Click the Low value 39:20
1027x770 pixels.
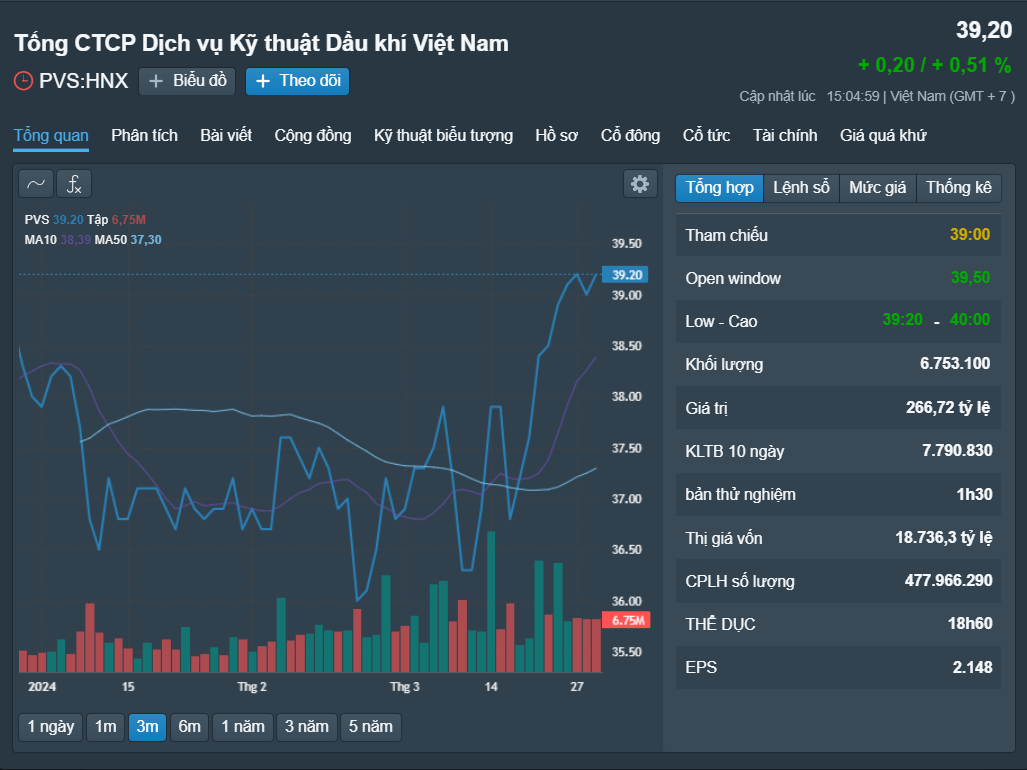903,320
